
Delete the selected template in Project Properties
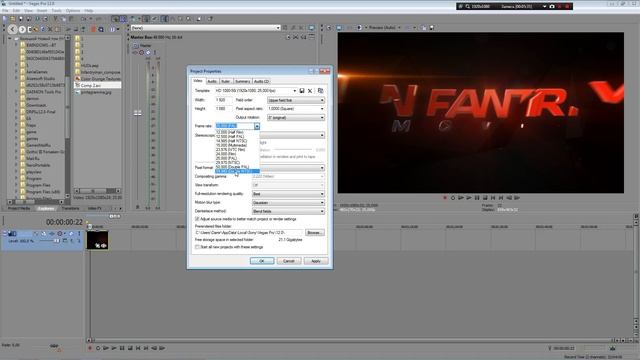pyautogui.click(x=310, y=91)
